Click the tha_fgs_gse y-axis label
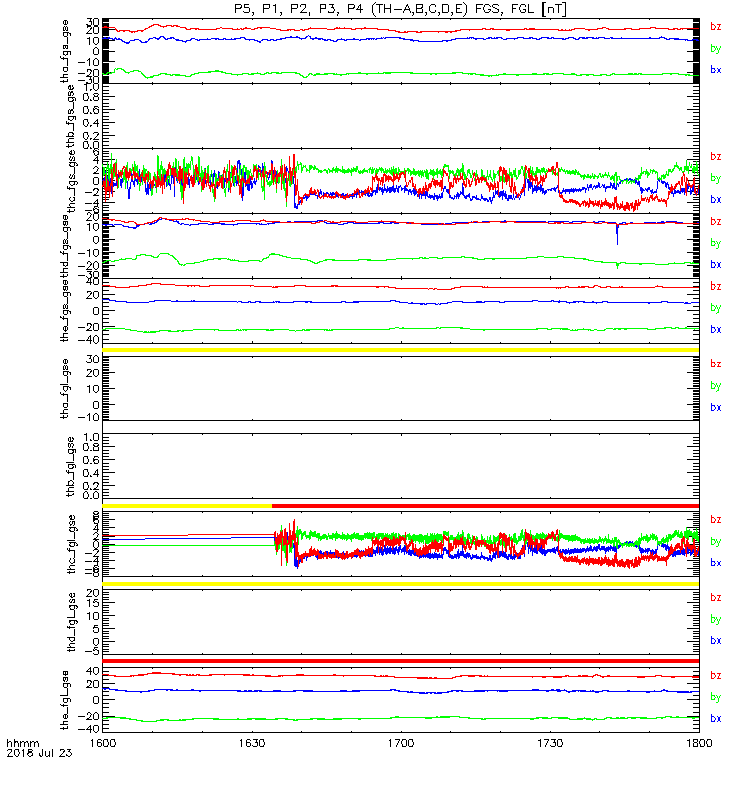Image resolution: width=750 pixels, height=800 pixels. (x=65, y=51)
